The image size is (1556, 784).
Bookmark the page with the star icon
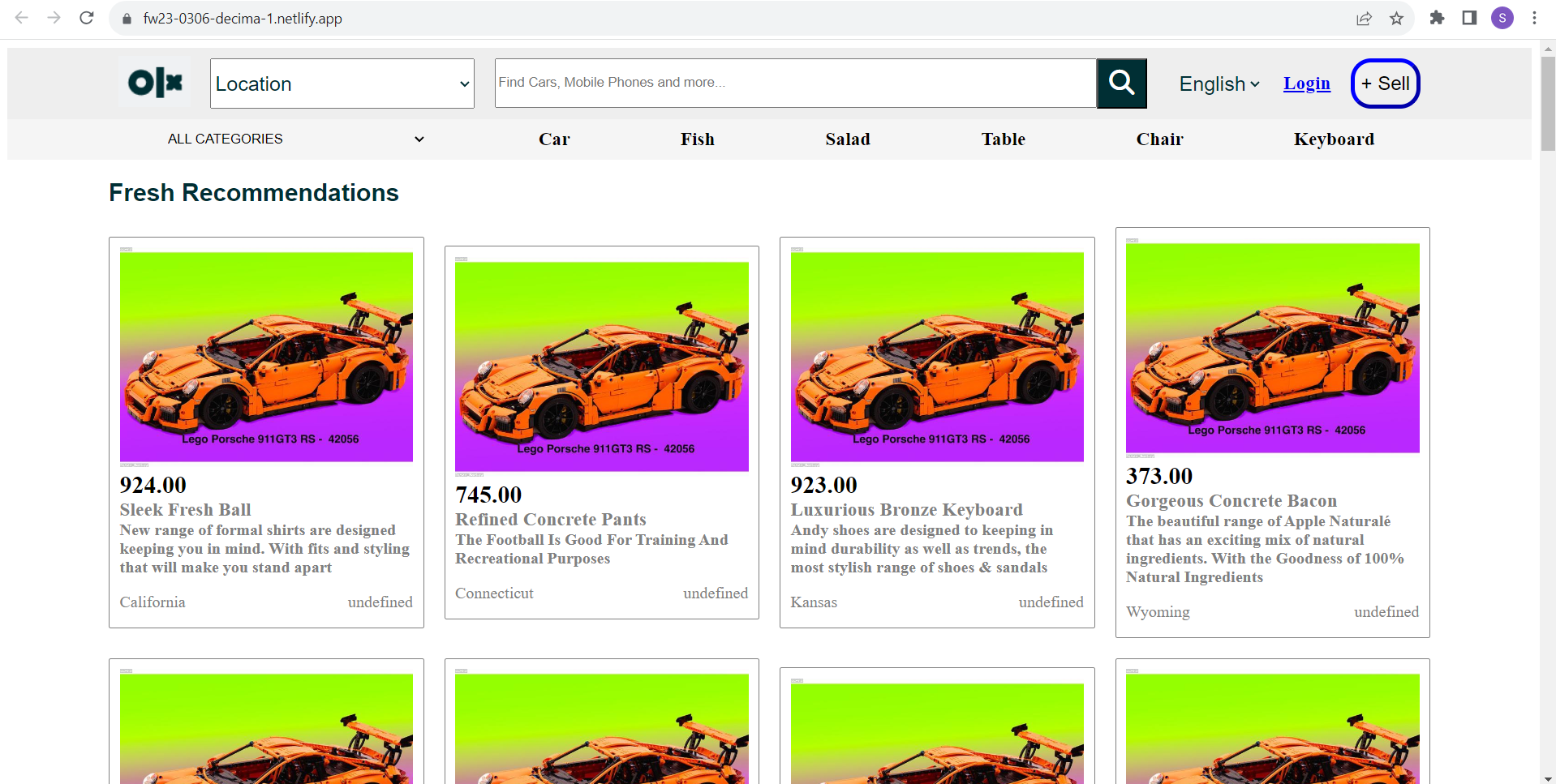pyautogui.click(x=1397, y=18)
